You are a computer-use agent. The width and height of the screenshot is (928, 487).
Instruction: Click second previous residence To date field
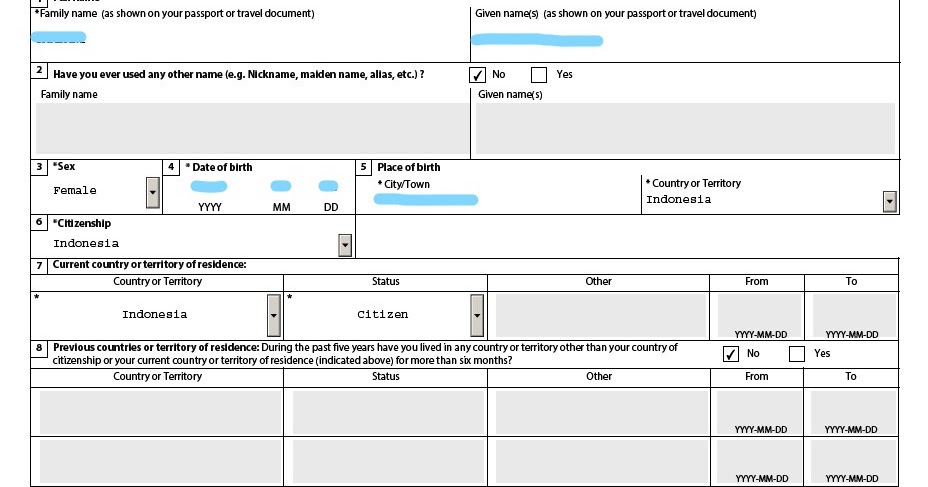(853, 462)
